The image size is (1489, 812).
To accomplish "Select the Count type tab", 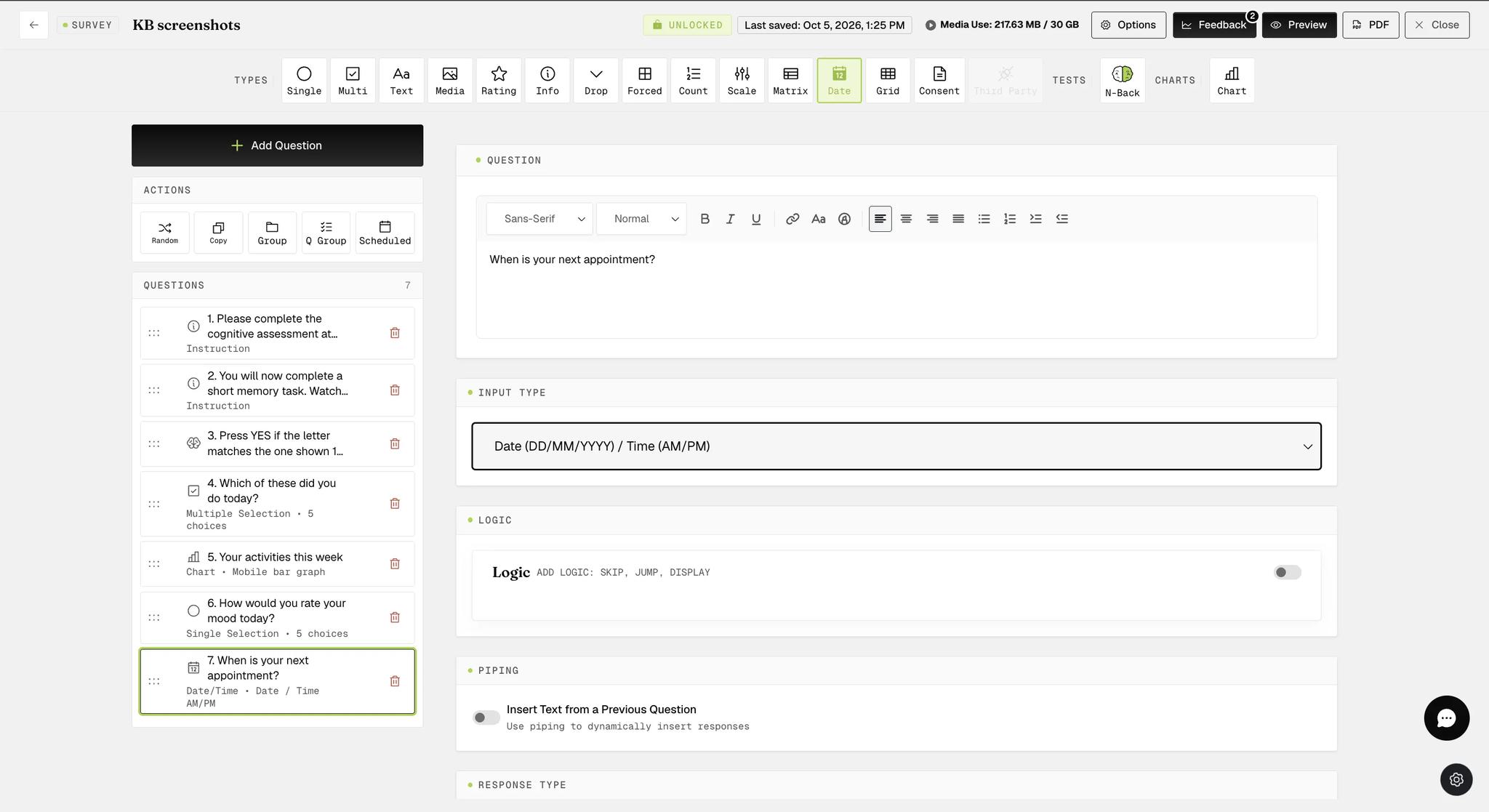I will (693, 81).
